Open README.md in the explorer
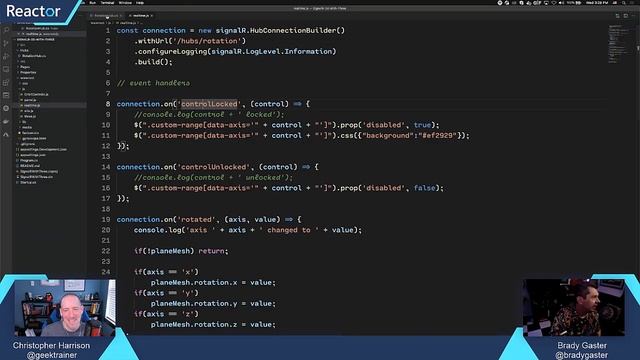This screenshot has height=360, width=640. click(30, 166)
